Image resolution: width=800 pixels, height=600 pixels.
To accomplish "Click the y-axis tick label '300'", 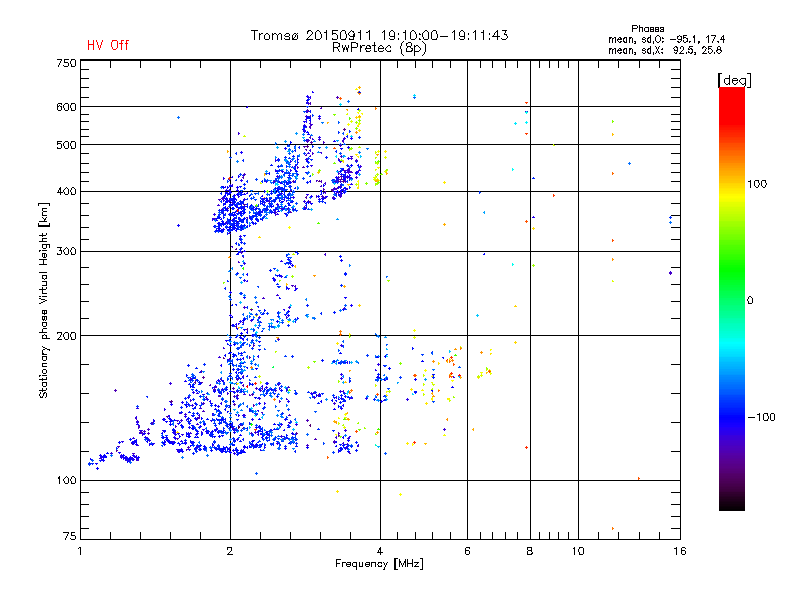I will point(66,252).
